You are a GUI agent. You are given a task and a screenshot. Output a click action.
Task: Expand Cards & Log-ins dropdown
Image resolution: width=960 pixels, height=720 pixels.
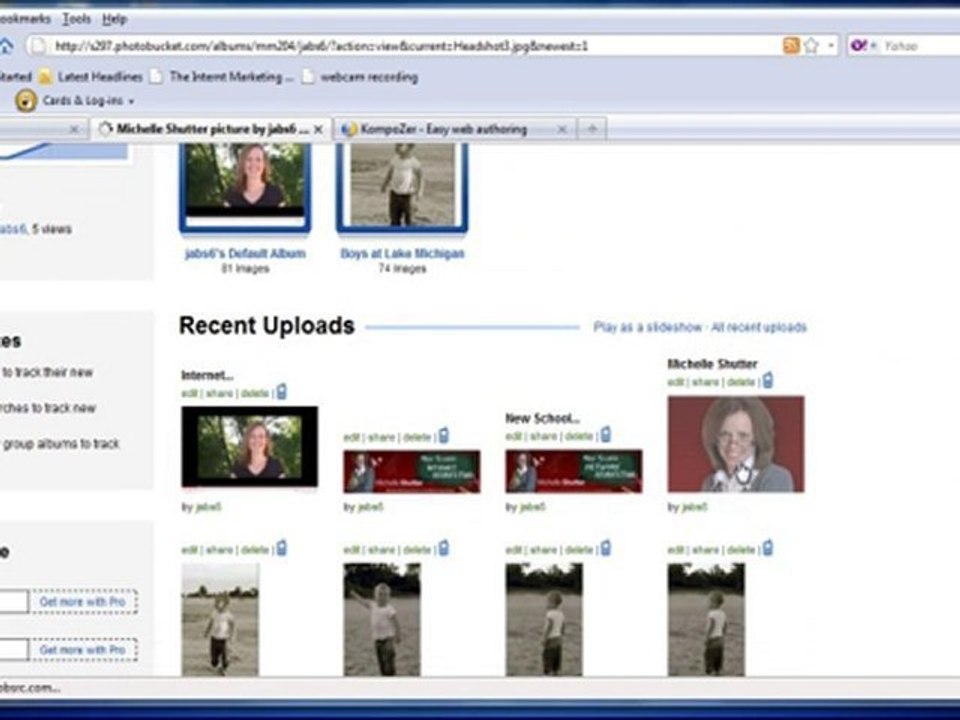(131, 101)
